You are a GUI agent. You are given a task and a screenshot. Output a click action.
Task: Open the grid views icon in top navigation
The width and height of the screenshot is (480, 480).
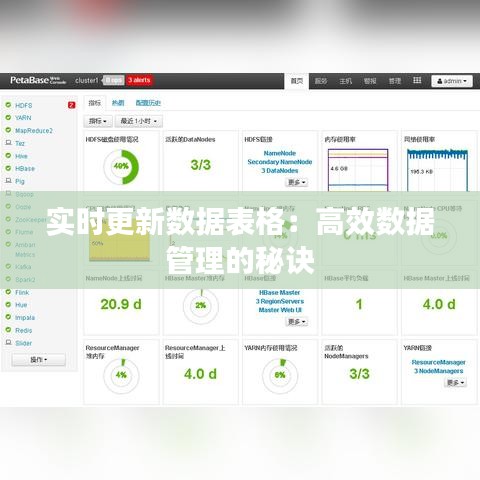tap(417, 80)
